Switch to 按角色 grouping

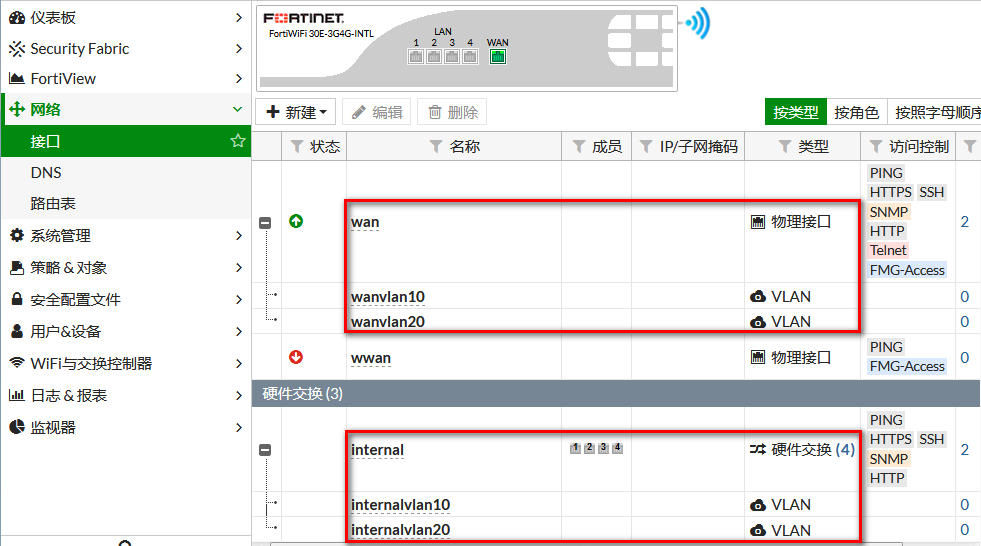point(856,112)
